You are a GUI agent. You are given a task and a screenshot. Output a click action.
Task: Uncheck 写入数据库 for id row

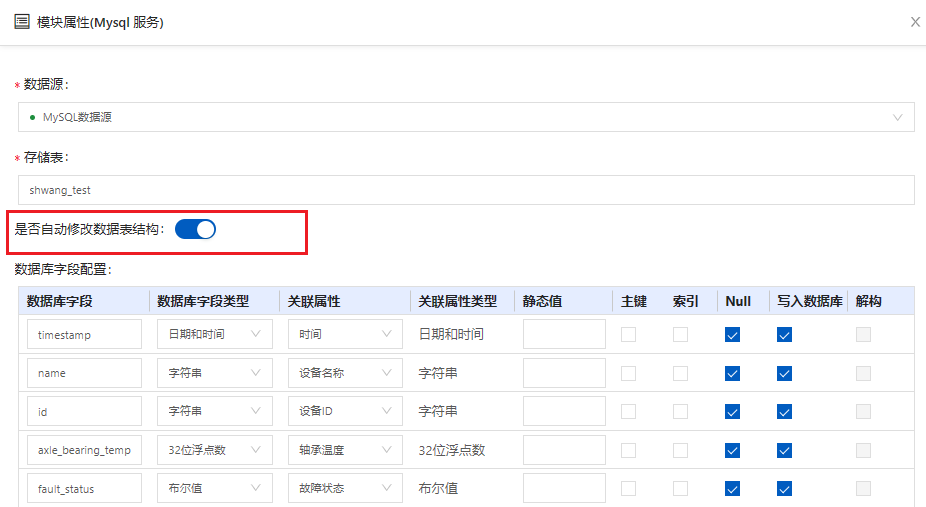click(784, 411)
